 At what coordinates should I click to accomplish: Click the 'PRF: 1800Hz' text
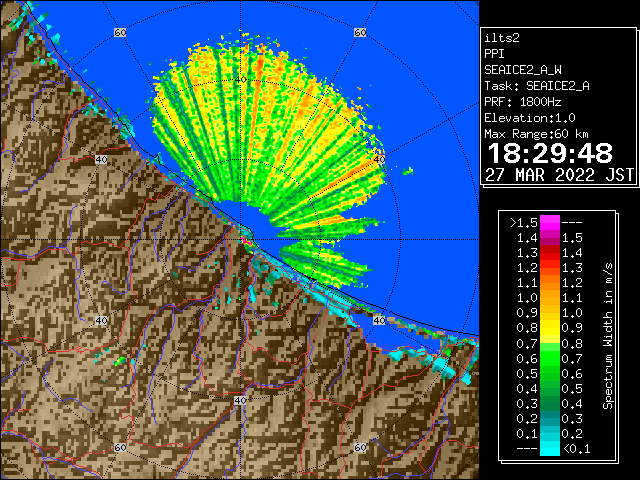click(x=523, y=102)
